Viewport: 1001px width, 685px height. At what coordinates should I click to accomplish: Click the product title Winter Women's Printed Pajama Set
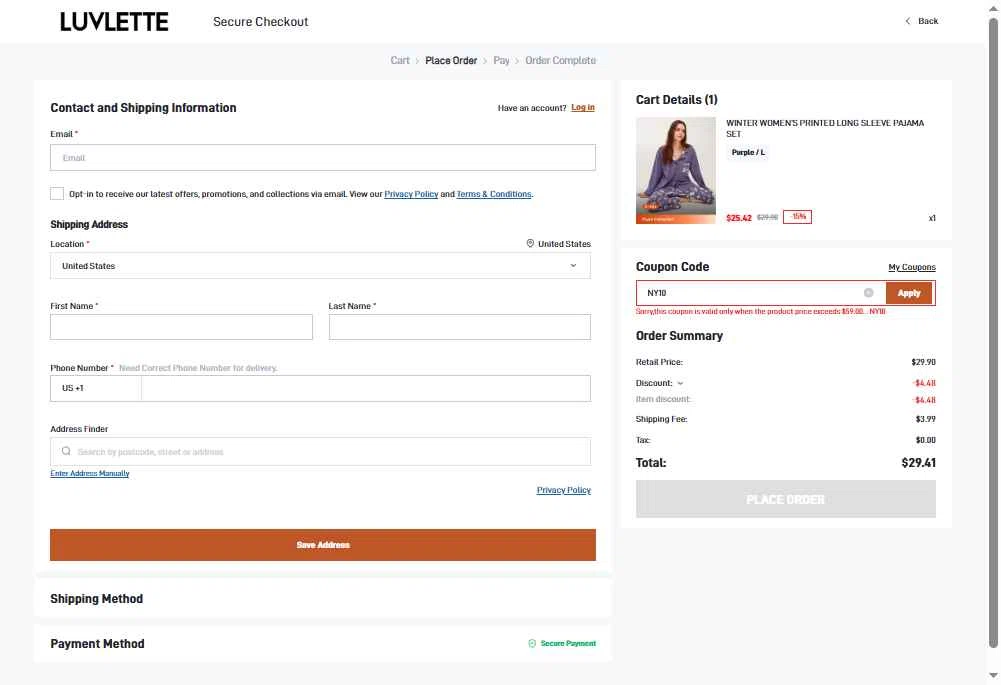click(825, 128)
